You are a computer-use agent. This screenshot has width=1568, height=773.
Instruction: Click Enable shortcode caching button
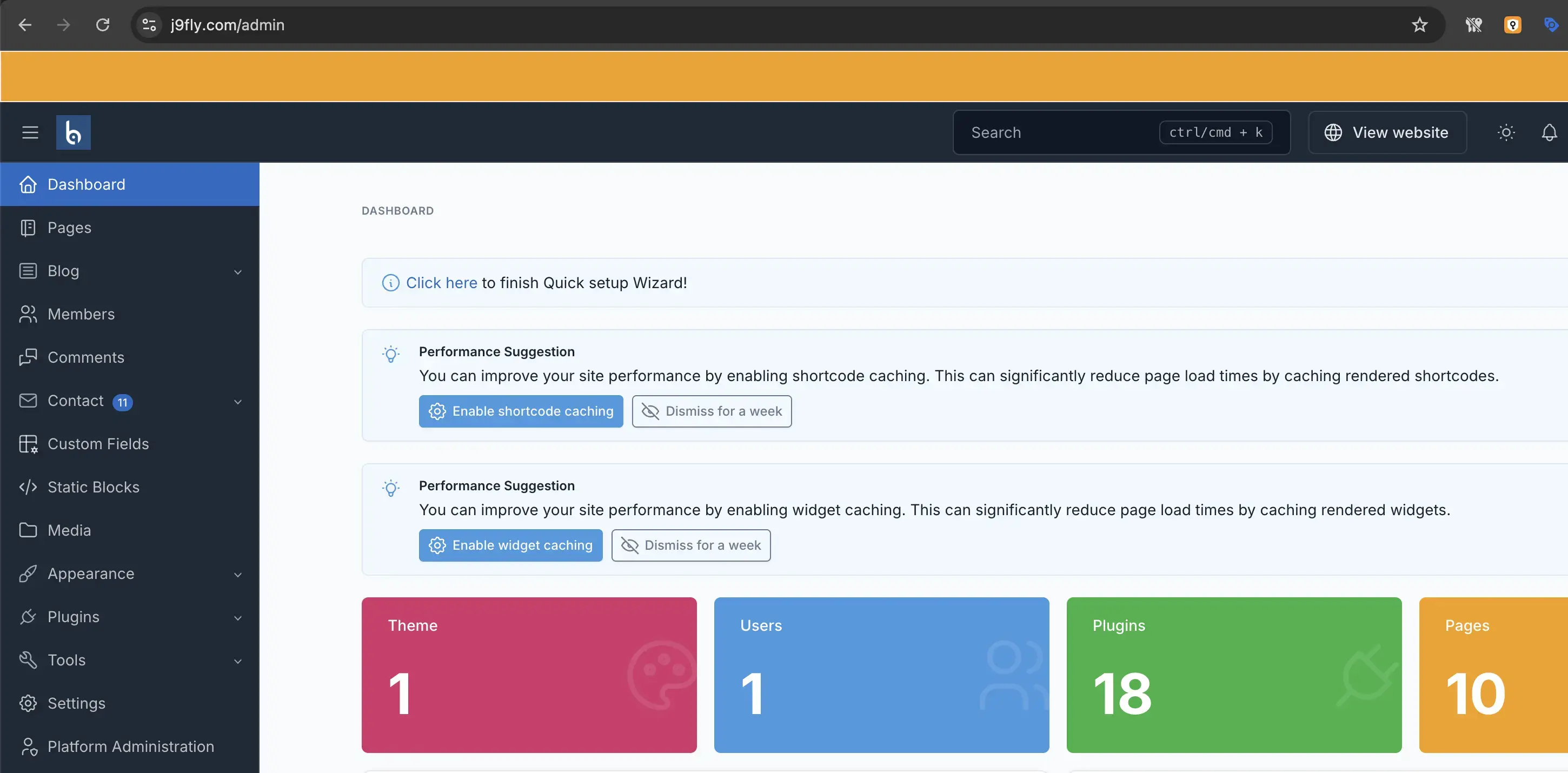click(521, 411)
